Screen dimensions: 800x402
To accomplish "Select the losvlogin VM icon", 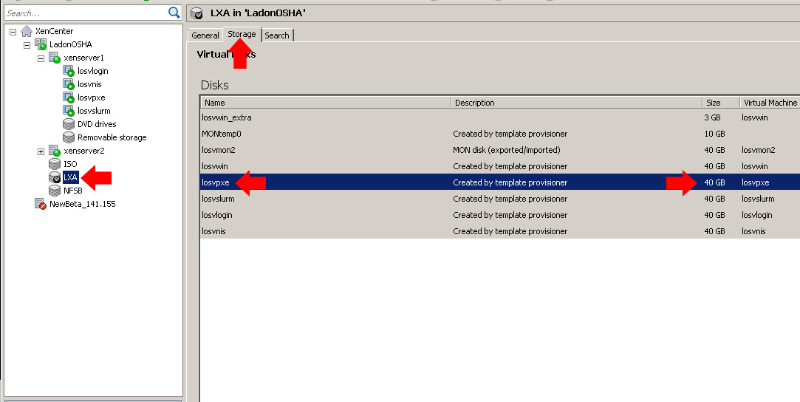I will (69, 72).
